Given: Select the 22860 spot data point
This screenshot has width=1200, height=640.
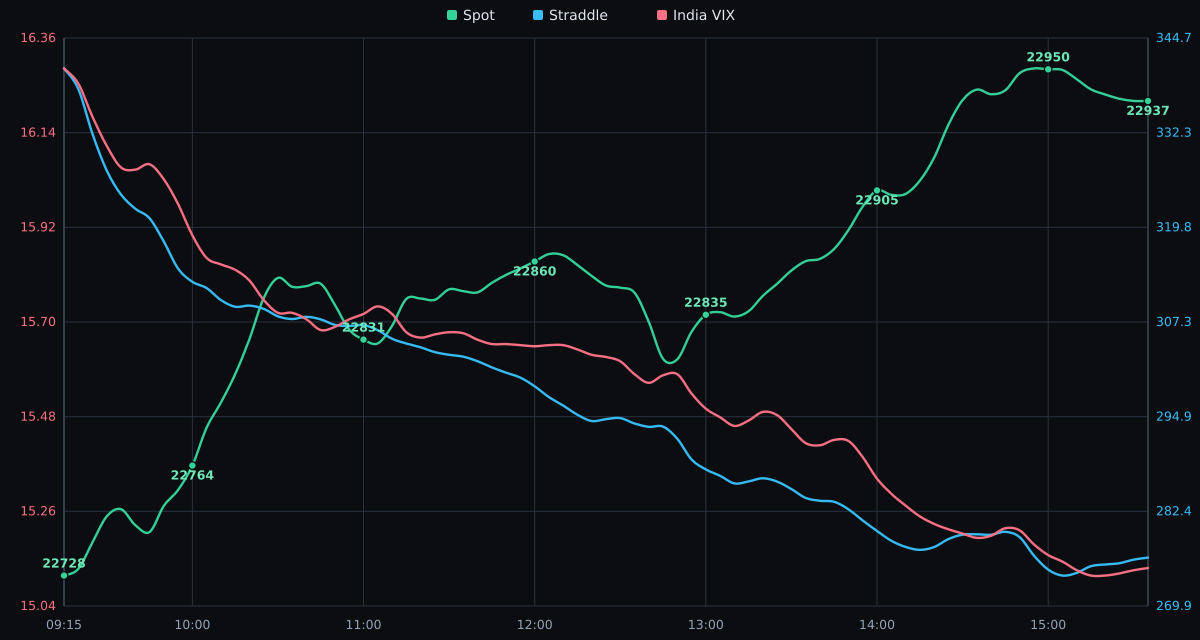Looking at the screenshot, I should pyautogui.click(x=534, y=261).
